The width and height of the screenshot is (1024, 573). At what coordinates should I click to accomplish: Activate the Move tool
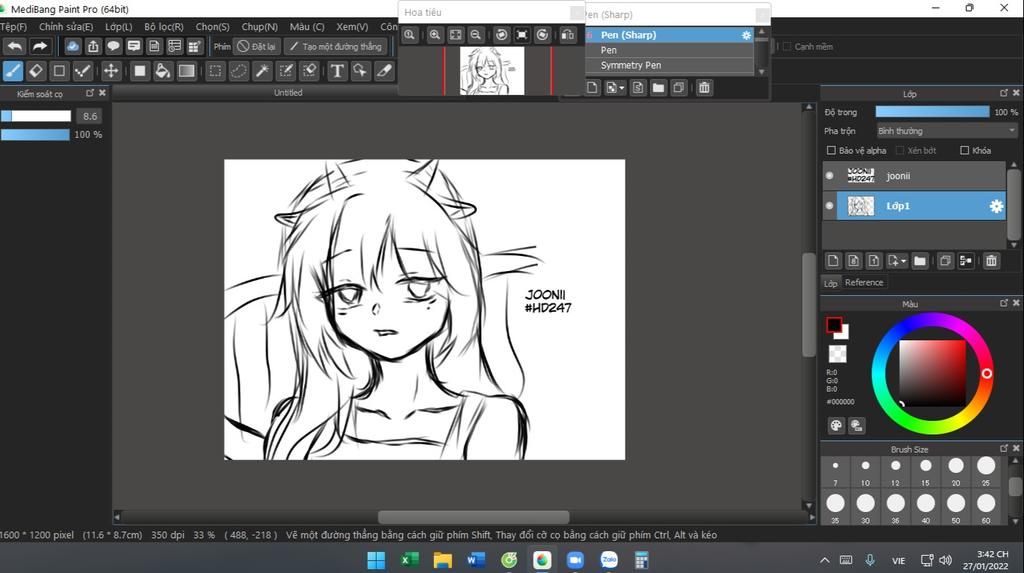[111, 71]
